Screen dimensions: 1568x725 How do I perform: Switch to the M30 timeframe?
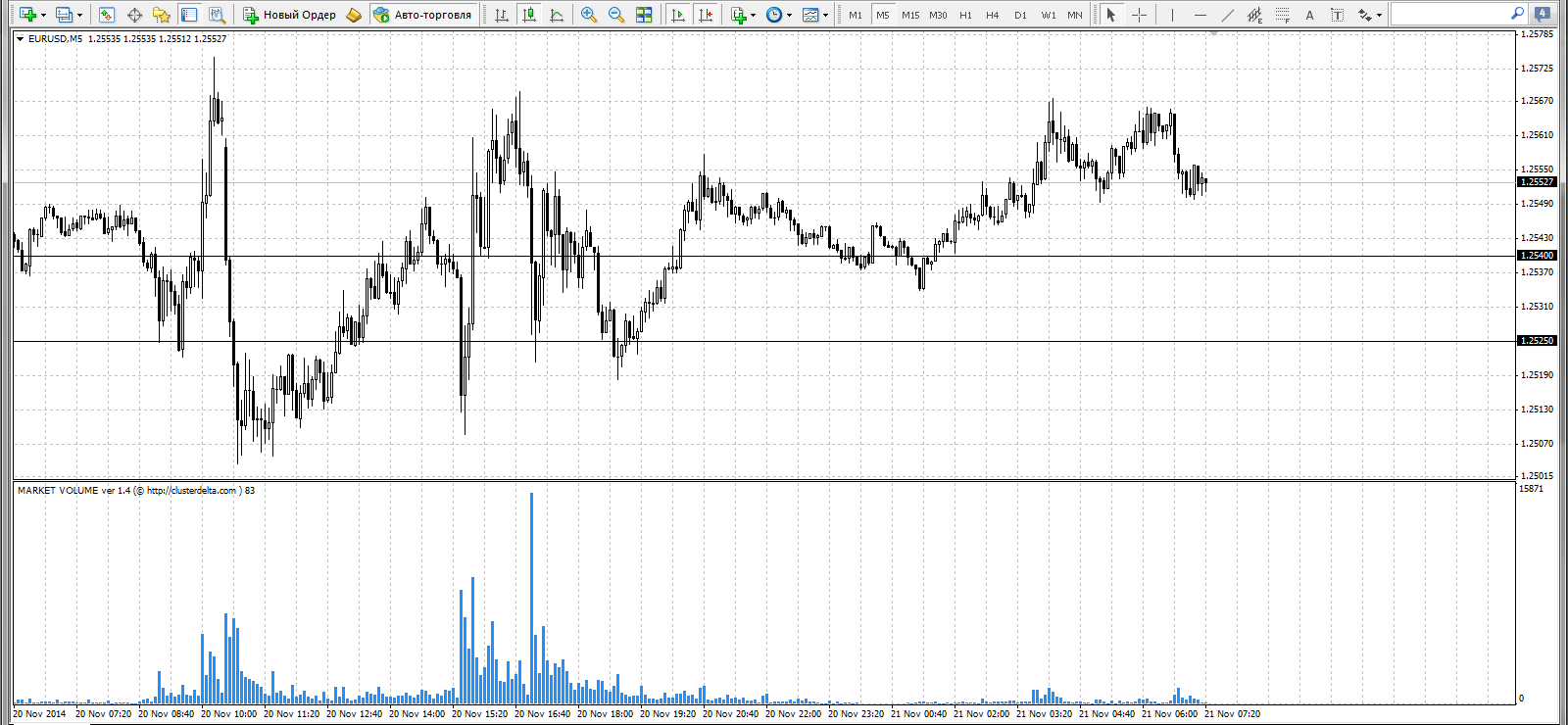[938, 15]
